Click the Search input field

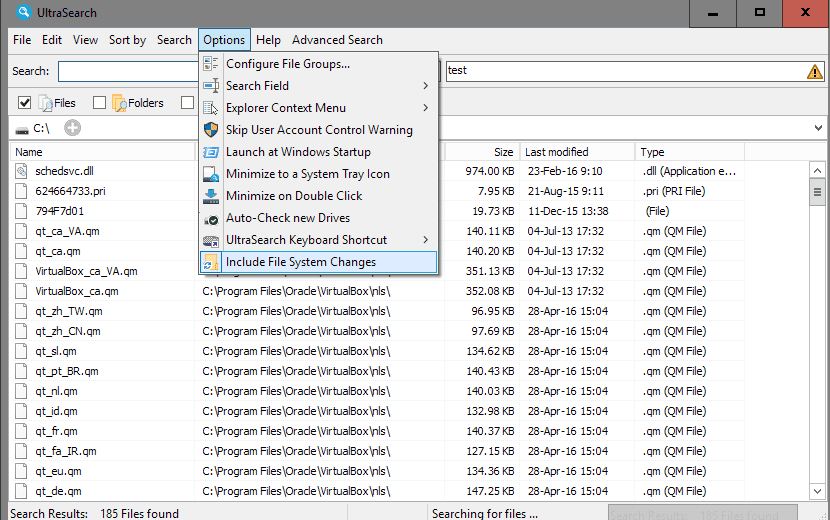pos(128,71)
